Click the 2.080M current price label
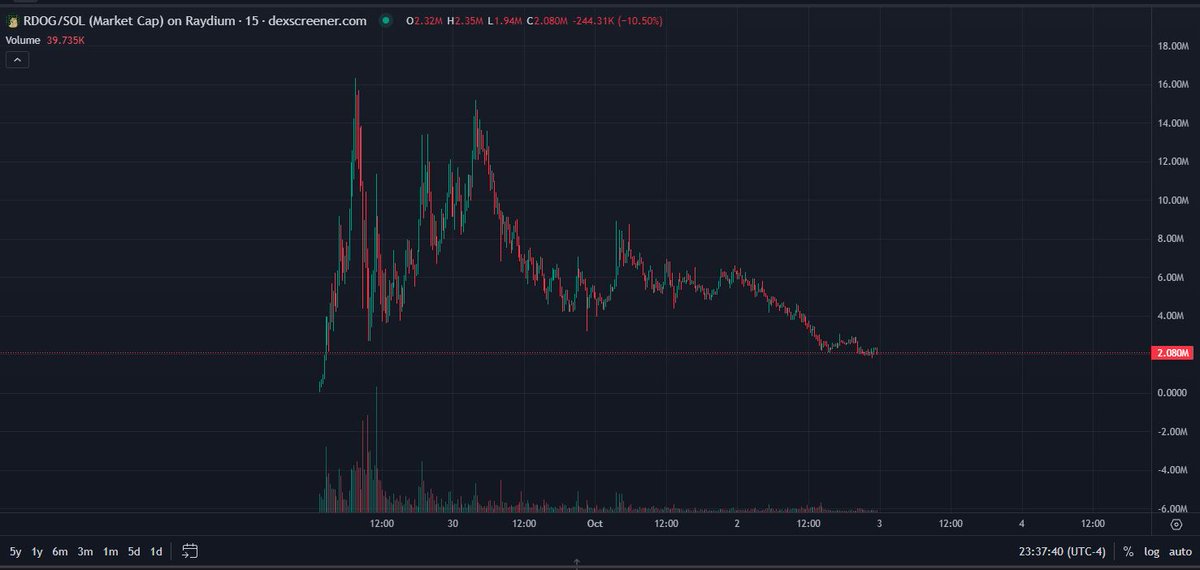Image resolution: width=1200 pixels, height=570 pixels. 1172,354
